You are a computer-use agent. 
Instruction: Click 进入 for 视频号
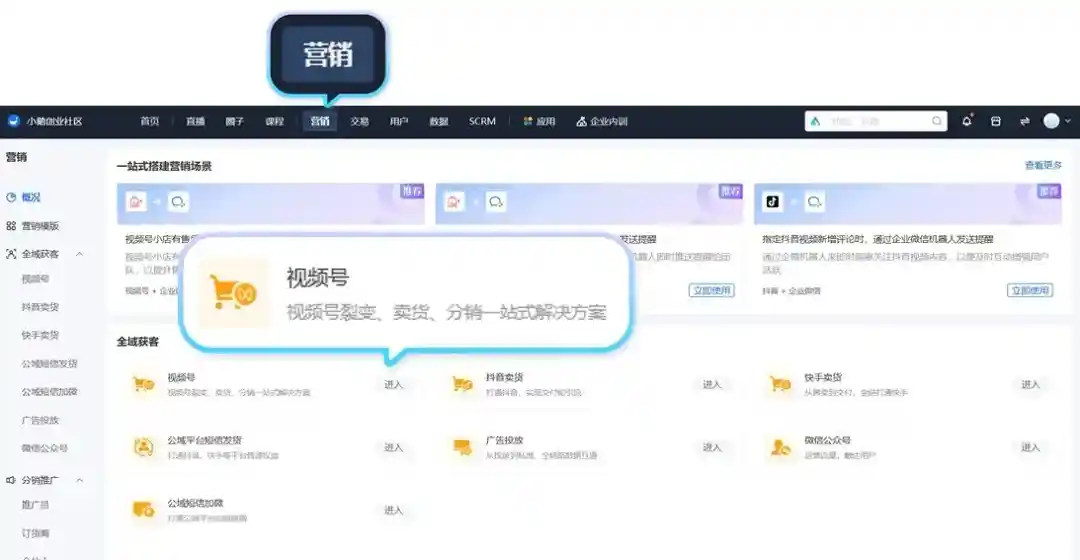pos(393,384)
